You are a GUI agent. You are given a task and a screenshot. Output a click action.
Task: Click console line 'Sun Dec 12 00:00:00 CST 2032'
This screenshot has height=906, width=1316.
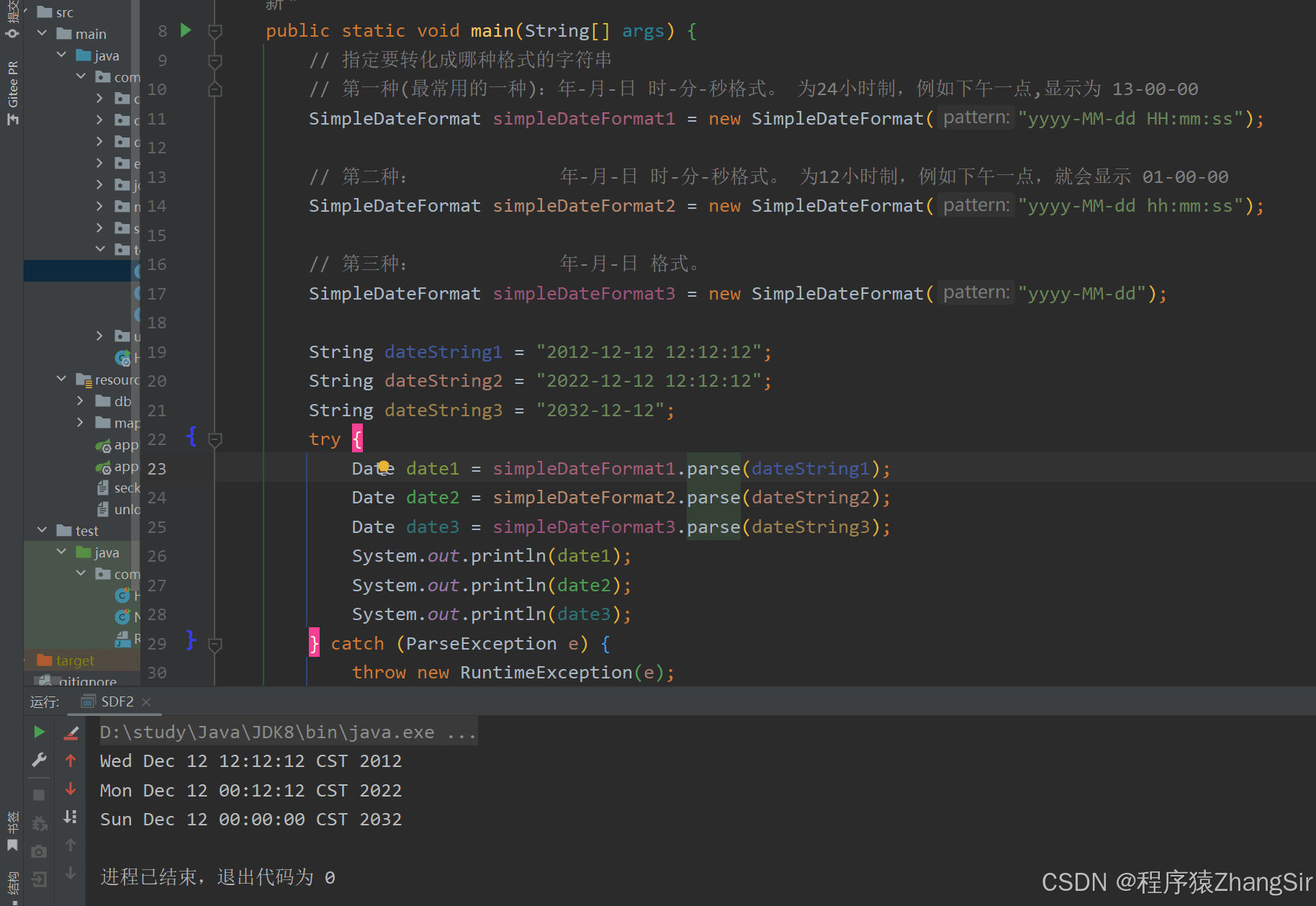tap(251, 820)
